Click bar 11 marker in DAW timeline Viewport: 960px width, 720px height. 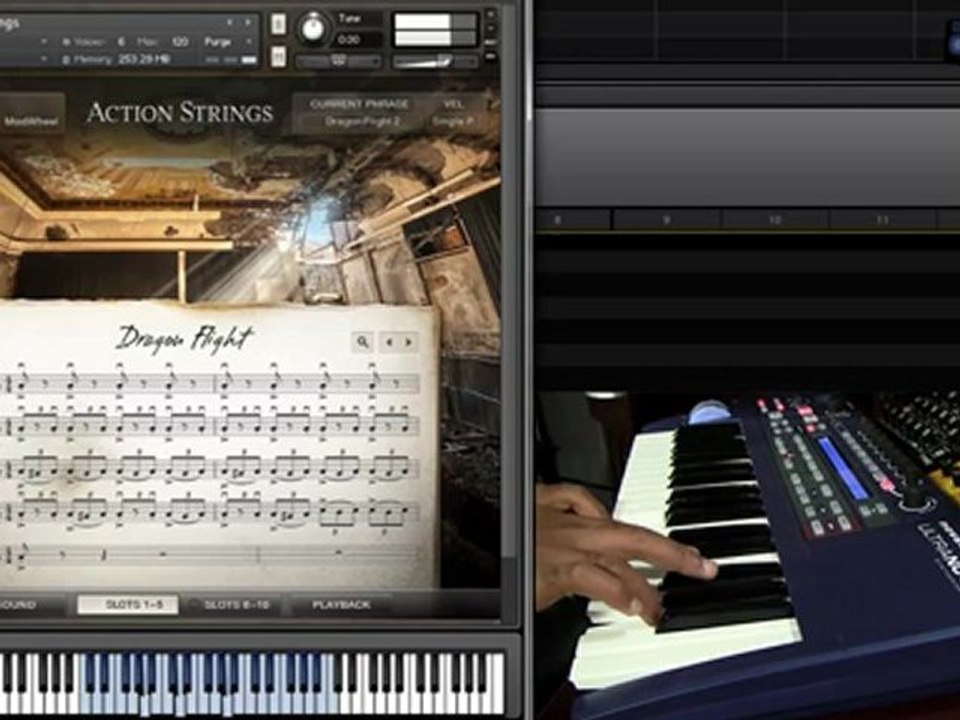click(x=882, y=219)
